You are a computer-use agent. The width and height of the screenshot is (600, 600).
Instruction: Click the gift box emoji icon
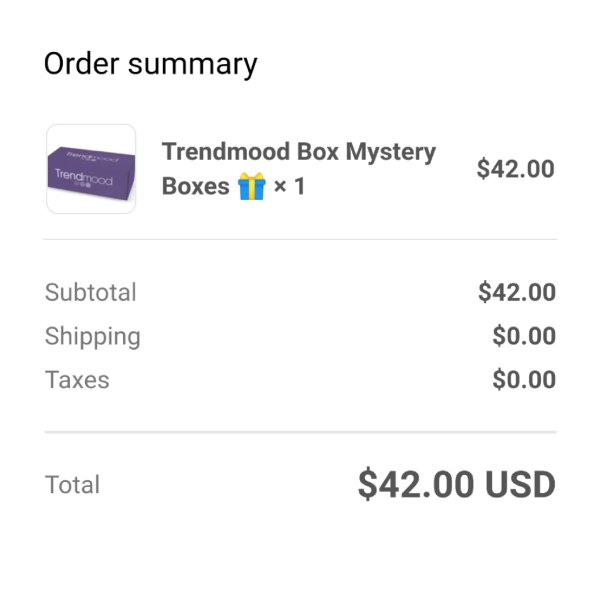[x=251, y=186]
